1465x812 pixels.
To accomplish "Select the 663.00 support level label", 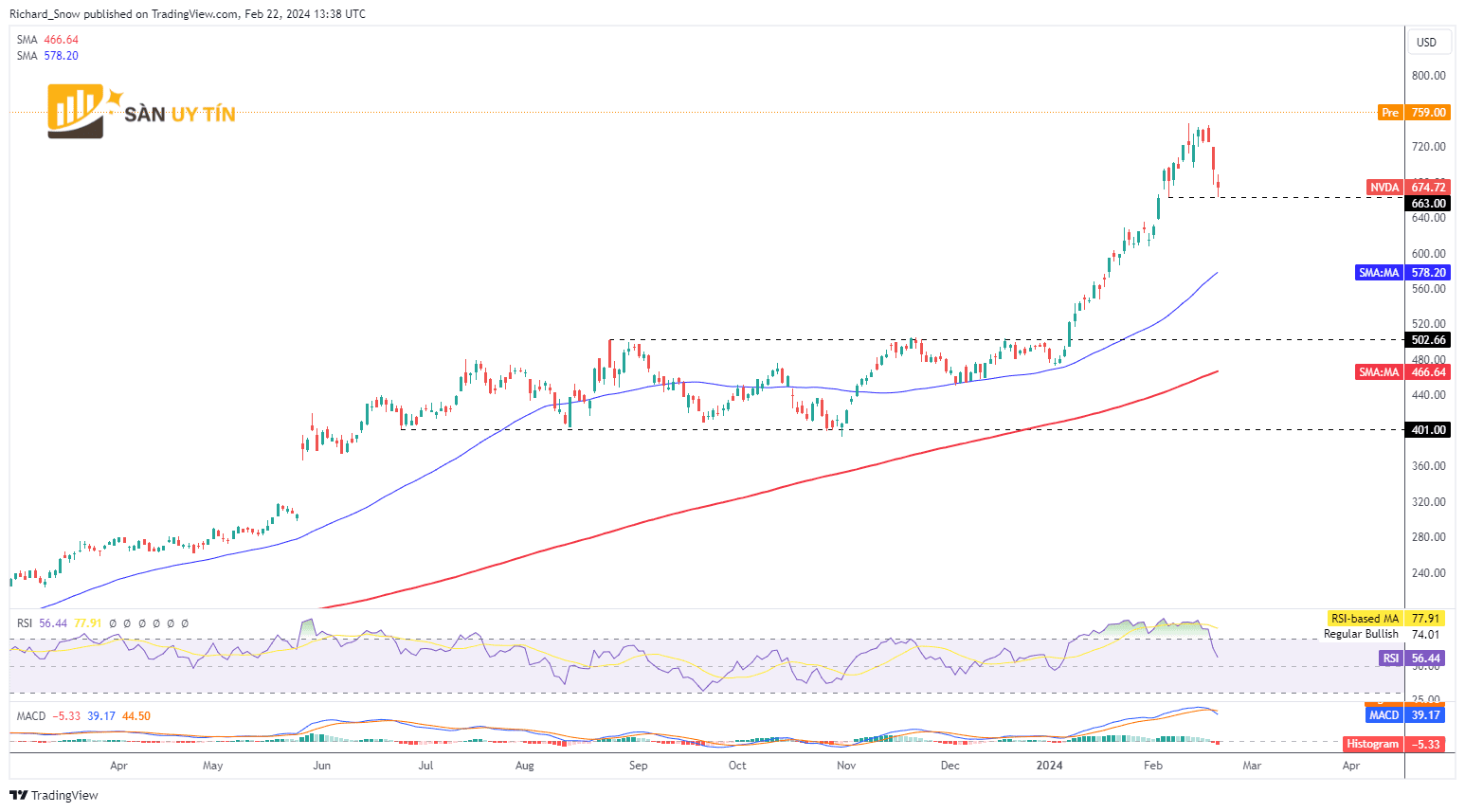I will tap(1428, 204).
